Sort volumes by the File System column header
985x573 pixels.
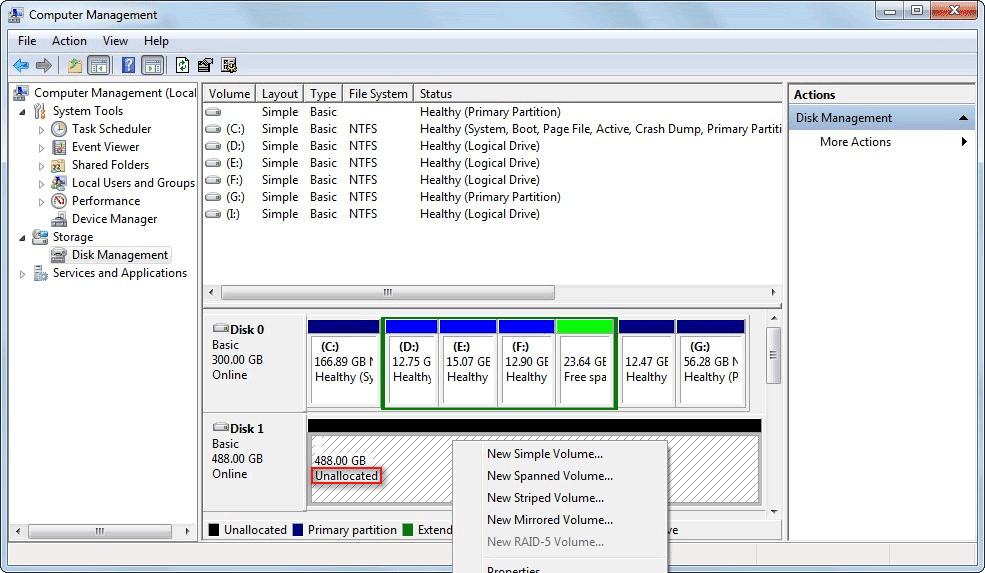pyautogui.click(x=377, y=94)
